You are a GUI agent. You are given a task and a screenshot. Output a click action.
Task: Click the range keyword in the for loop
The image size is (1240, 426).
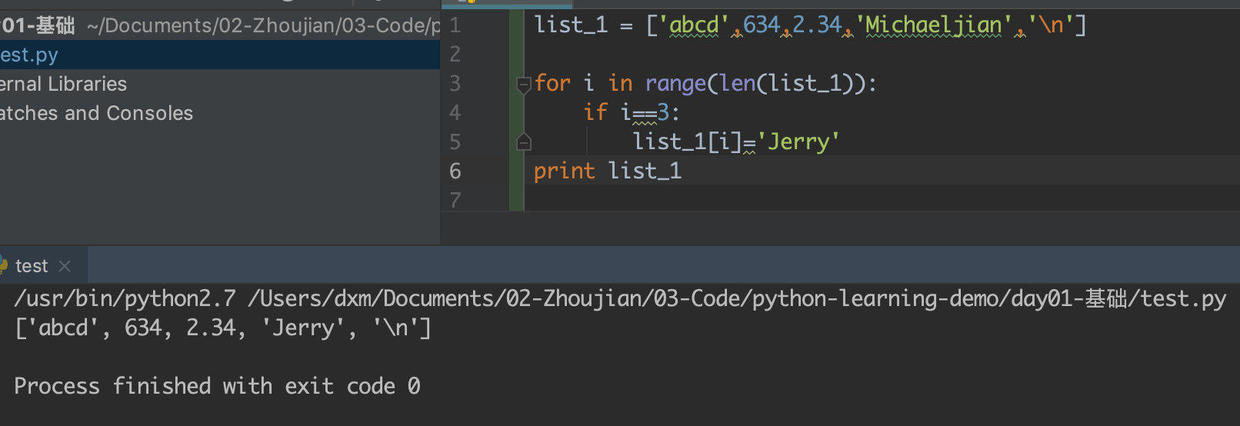676,83
